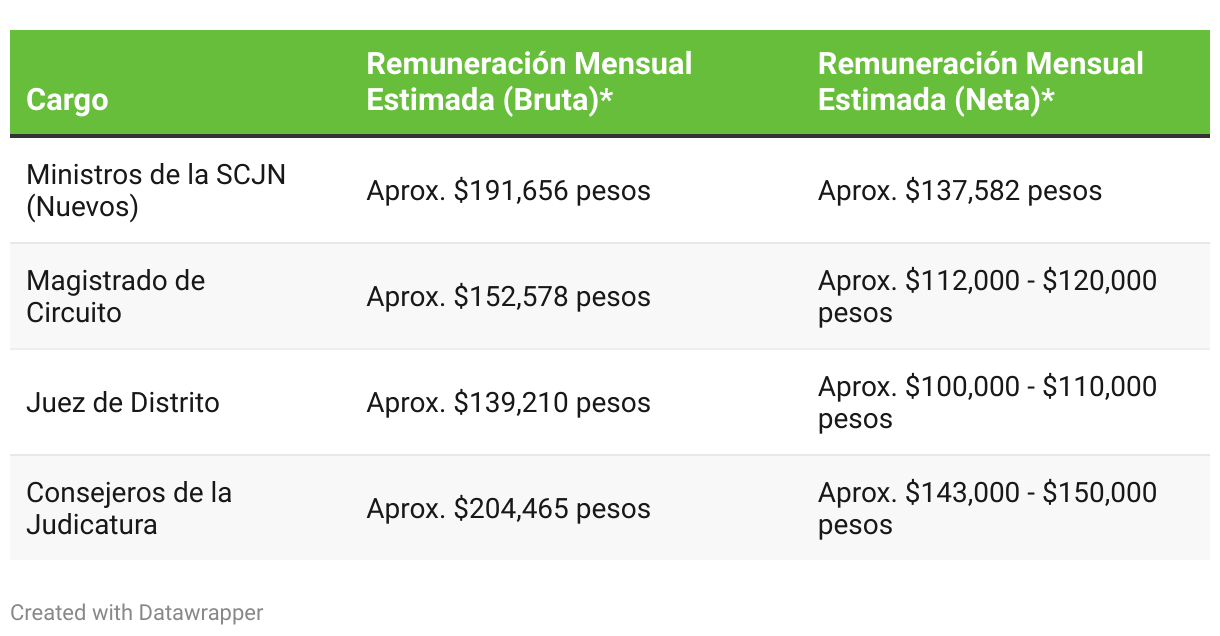Image resolution: width=1220 pixels, height=636 pixels.
Task: Click the asterisk after (Bruta) header
Action: (605, 98)
